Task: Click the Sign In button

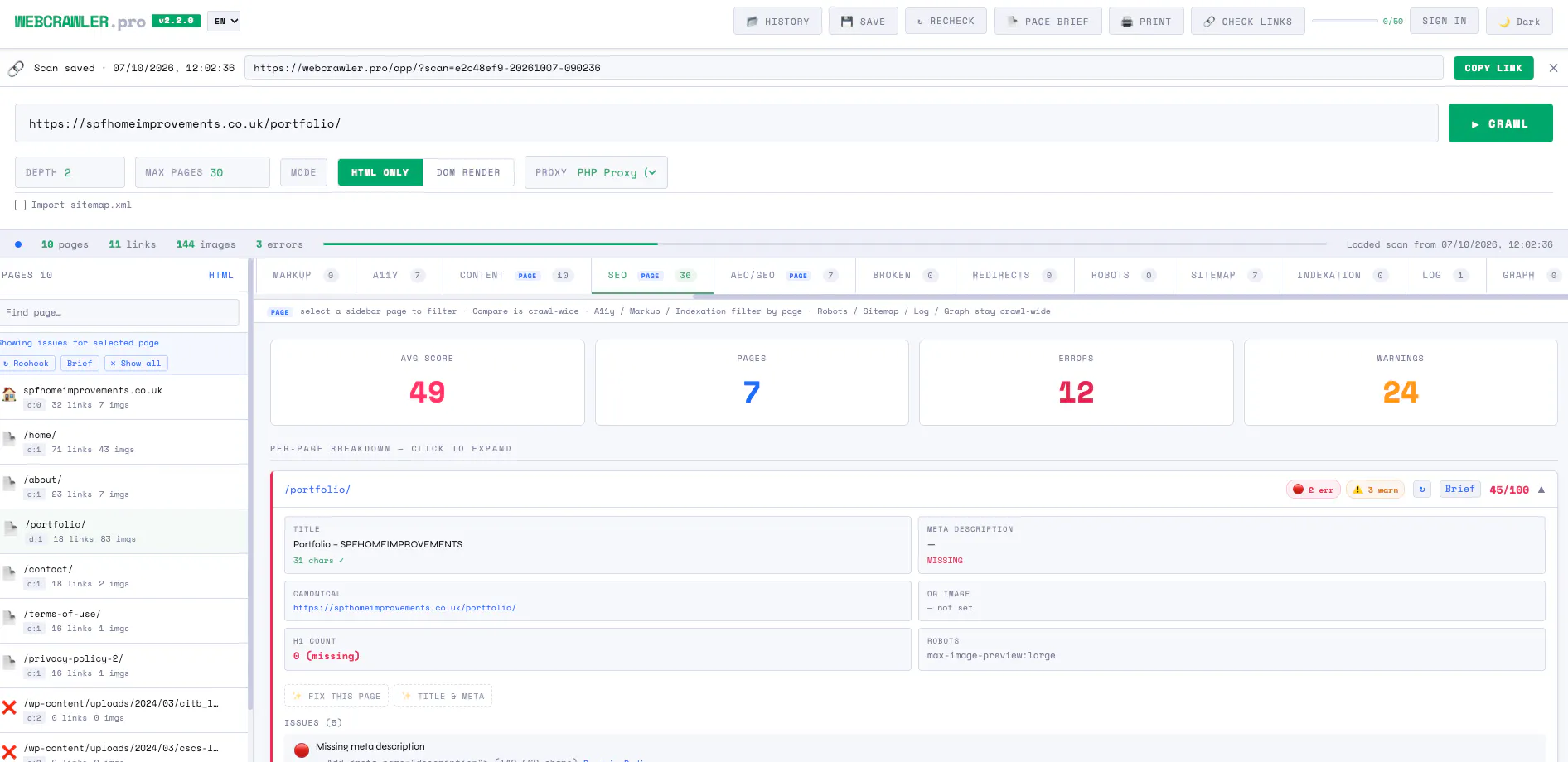Action: [x=1444, y=21]
